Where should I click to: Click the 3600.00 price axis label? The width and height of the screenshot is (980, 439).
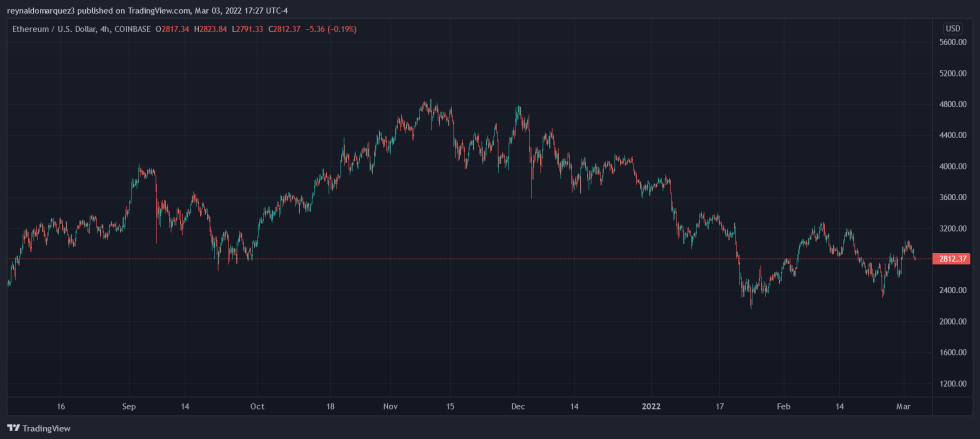point(952,198)
